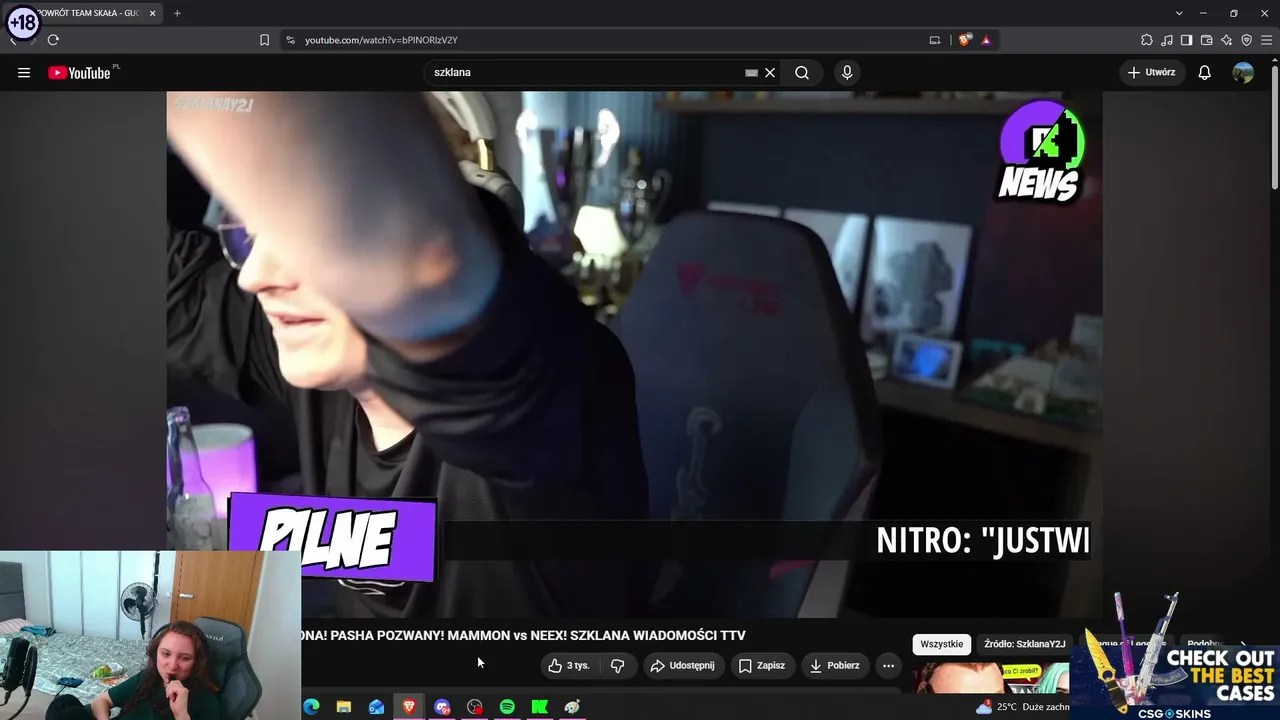Open the account avatar menu
Screen dimensions: 1280x720
(1243, 72)
